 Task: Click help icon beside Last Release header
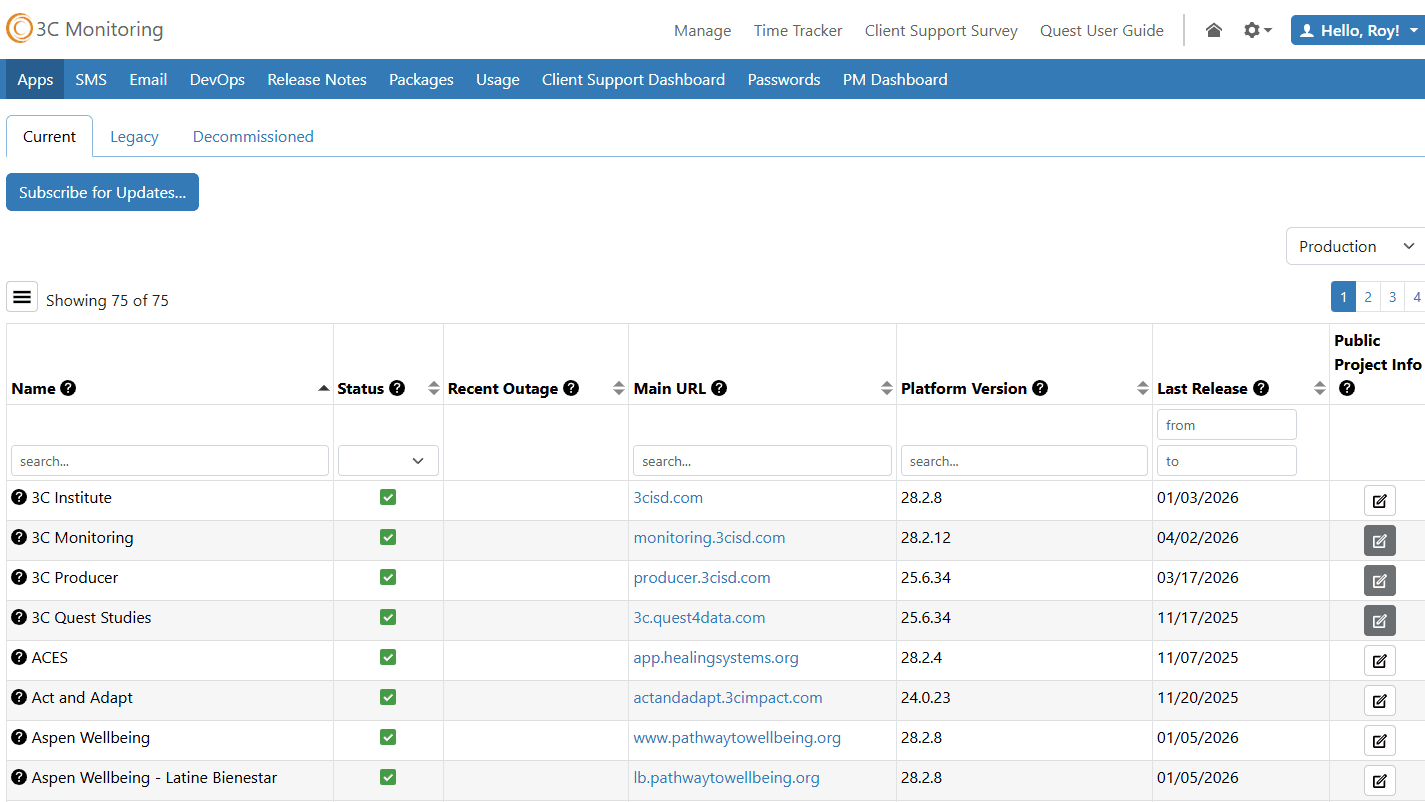1261,388
